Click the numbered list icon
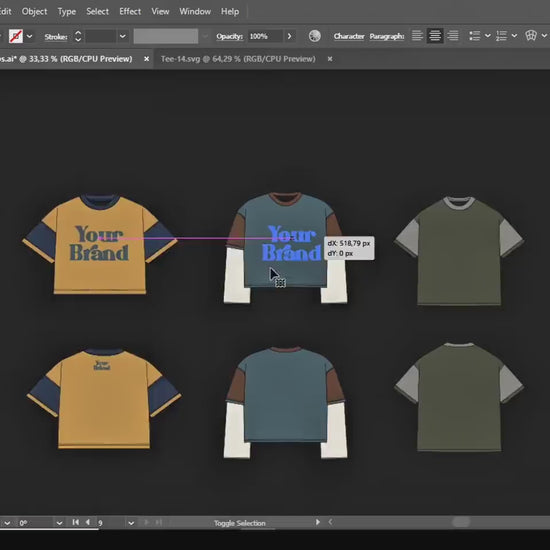 (501, 36)
